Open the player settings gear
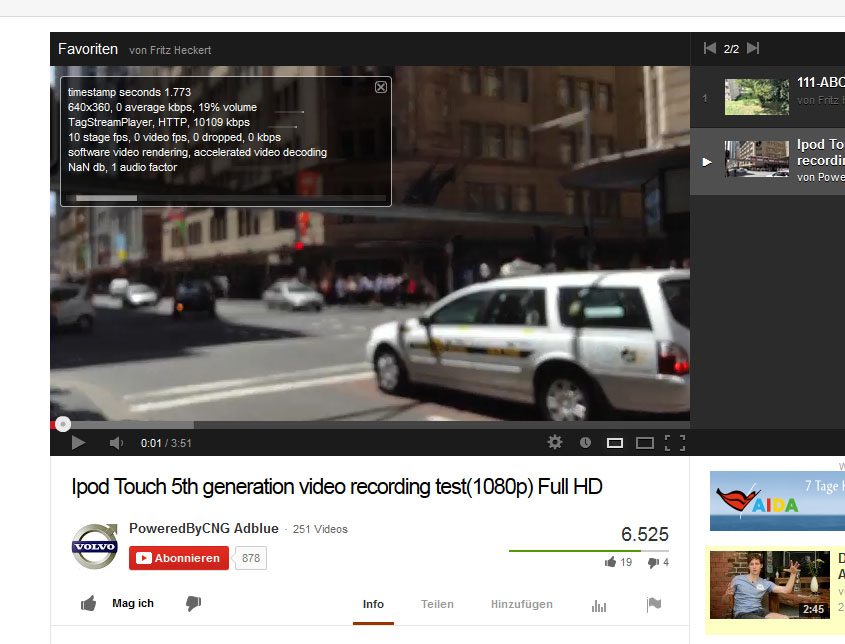The height and width of the screenshot is (644, 845). coord(555,442)
